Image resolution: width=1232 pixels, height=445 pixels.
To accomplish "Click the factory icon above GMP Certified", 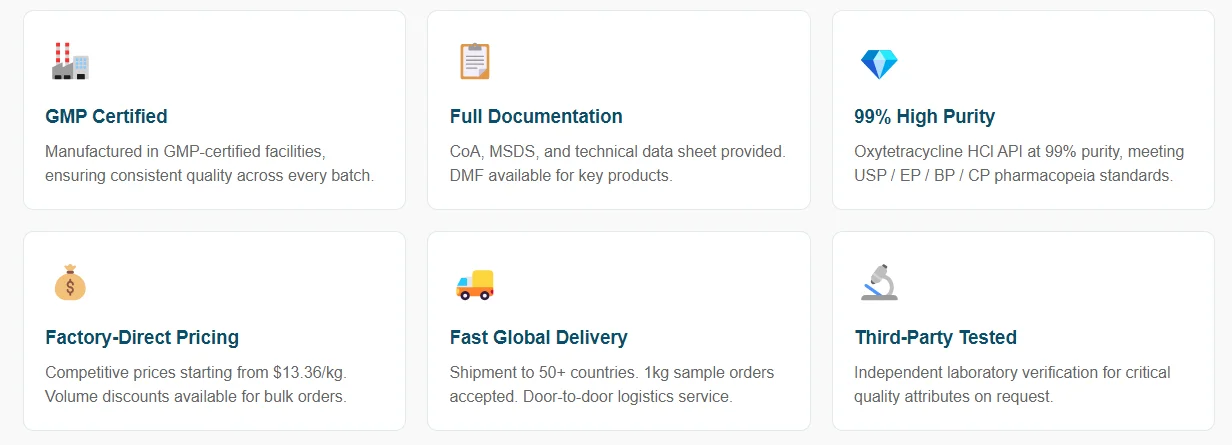I will [70, 63].
